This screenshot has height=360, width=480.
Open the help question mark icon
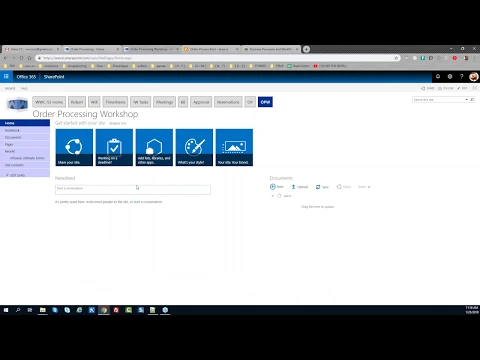[462, 77]
